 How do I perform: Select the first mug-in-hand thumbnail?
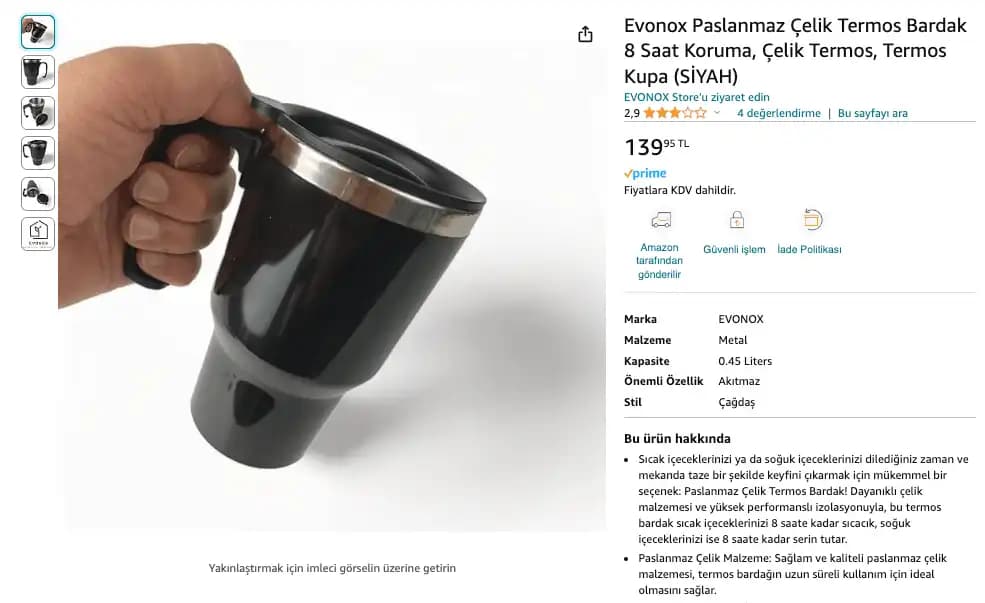pos(38,32)
